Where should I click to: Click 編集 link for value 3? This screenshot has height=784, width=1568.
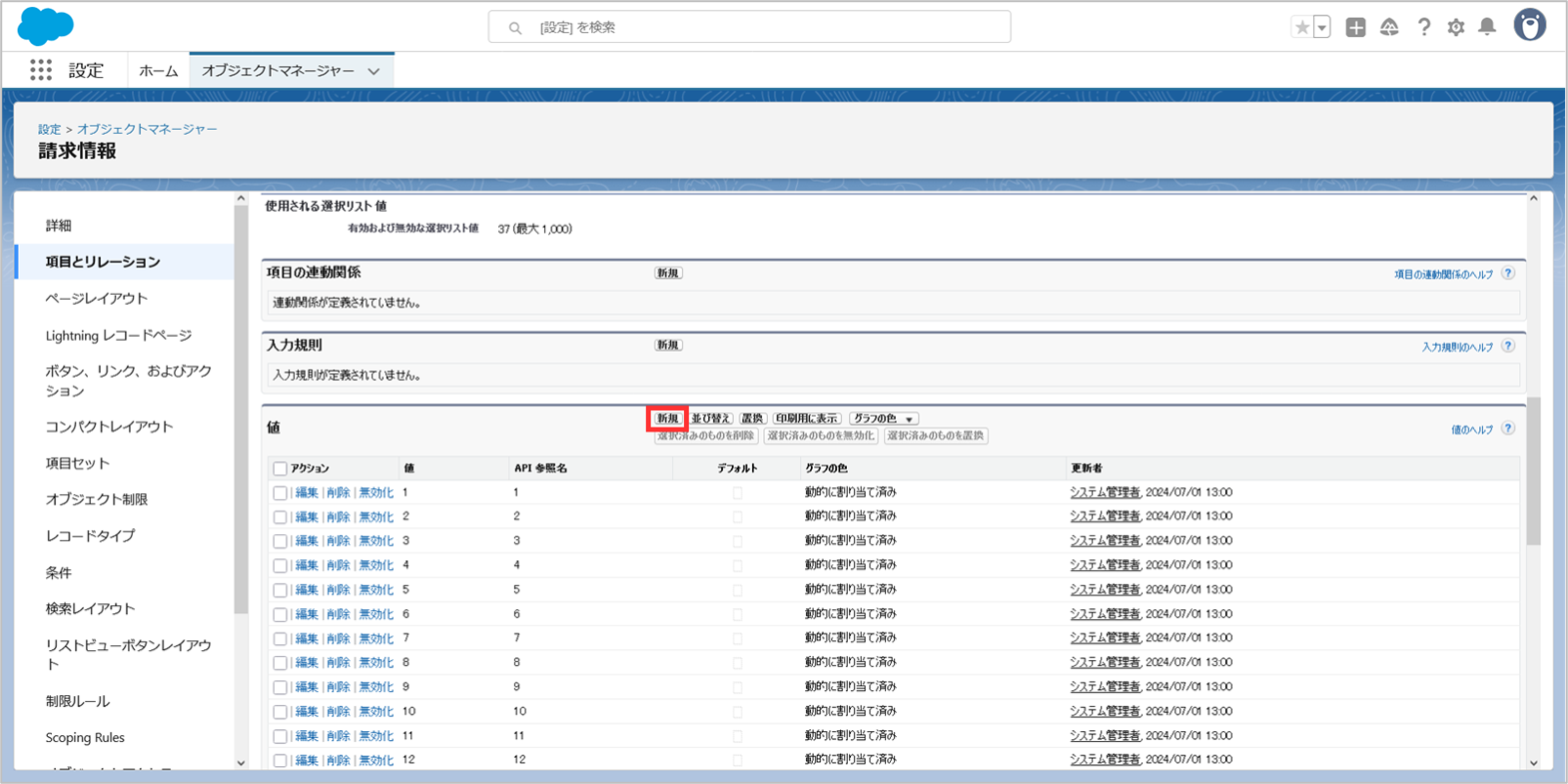tap(306, 541)
